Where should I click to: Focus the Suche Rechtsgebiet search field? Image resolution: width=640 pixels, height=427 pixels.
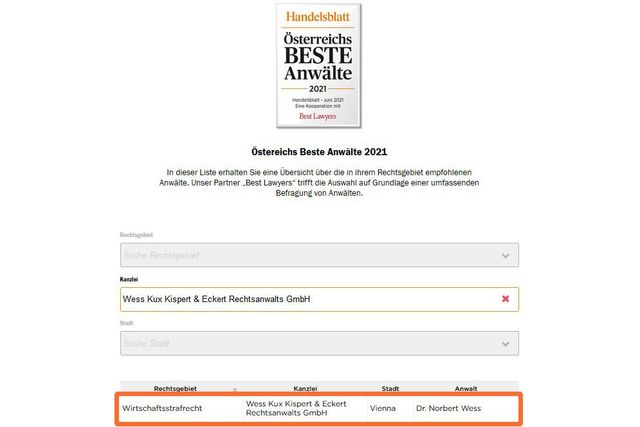pyautogui.click(x=319, y=255)
